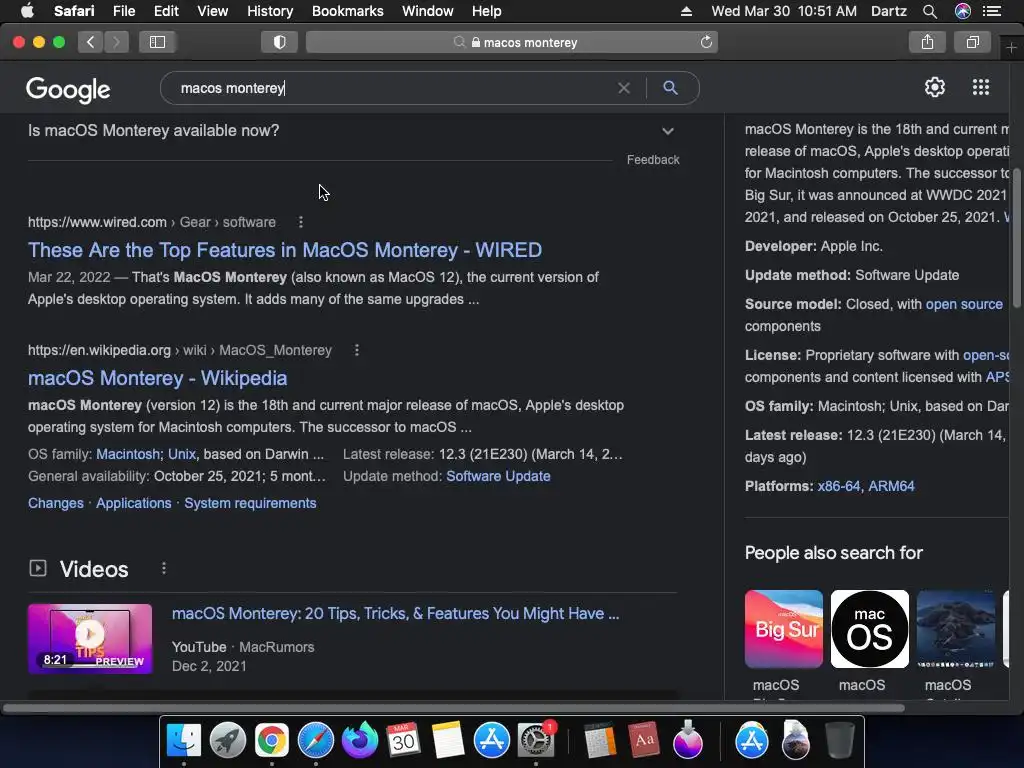Open the History menu
Screen dimensions: 1024x768
coord(270,11)
